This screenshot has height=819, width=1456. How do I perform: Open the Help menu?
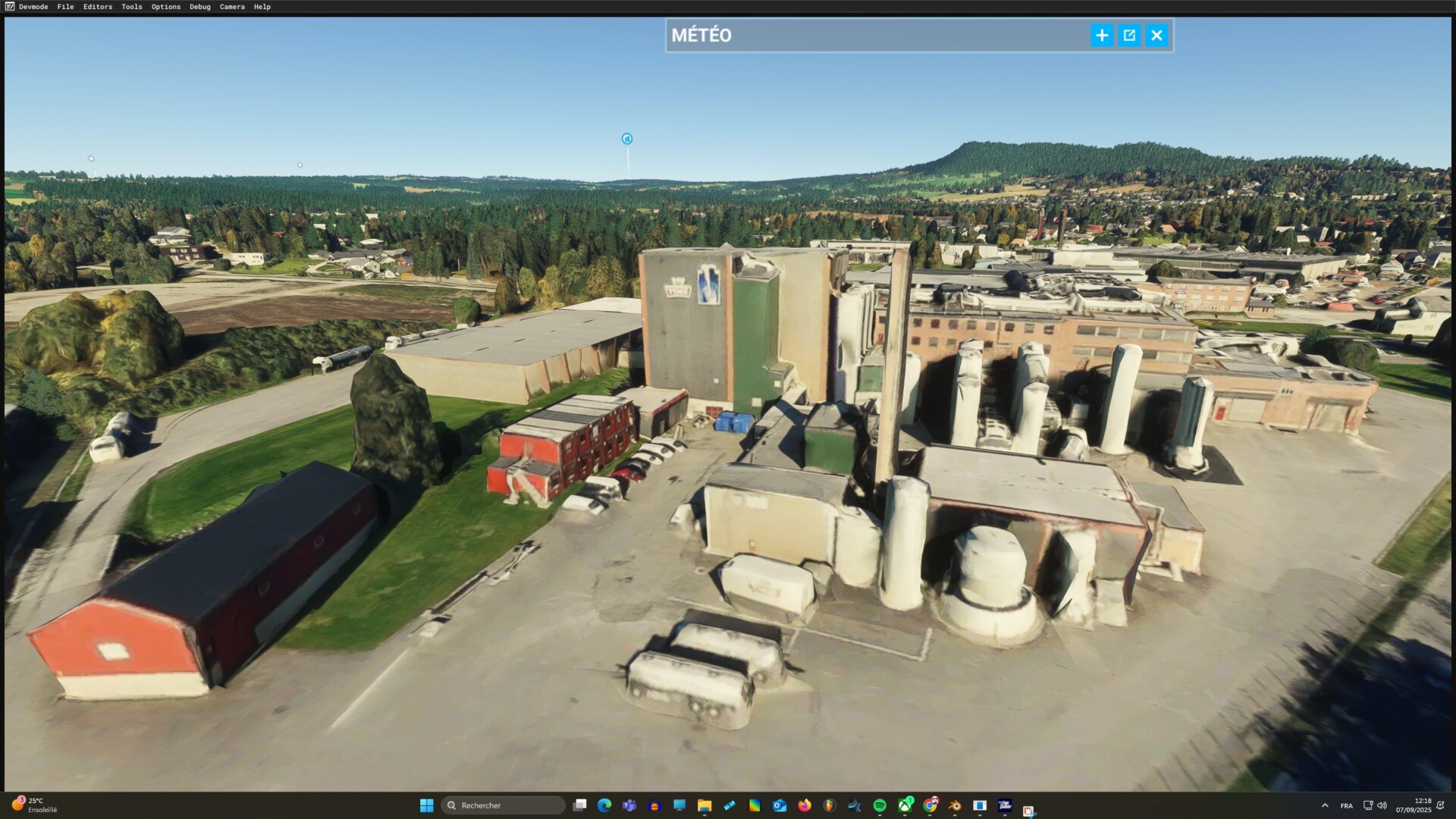tap(262, 7)
